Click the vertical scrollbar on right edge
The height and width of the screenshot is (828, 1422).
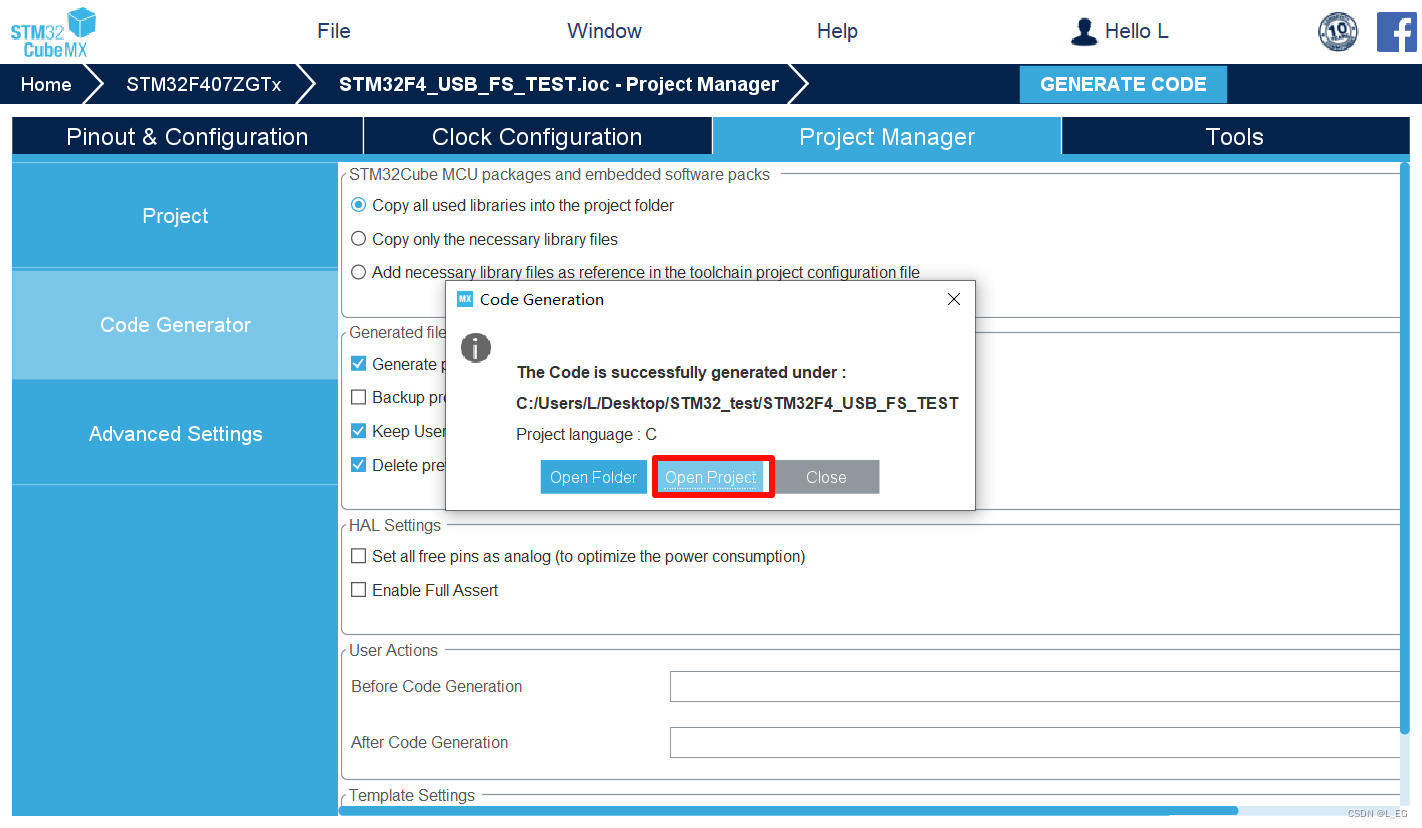pyautogui.click(x=1405, y=450)
